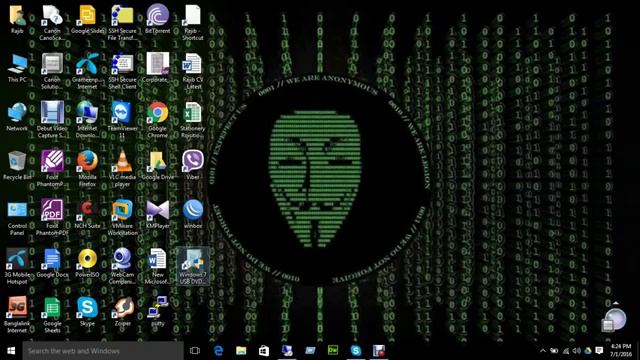The height and width of the screenshot is (360, 640).
Task: Open the Windows Start menu
Action: 11,351
